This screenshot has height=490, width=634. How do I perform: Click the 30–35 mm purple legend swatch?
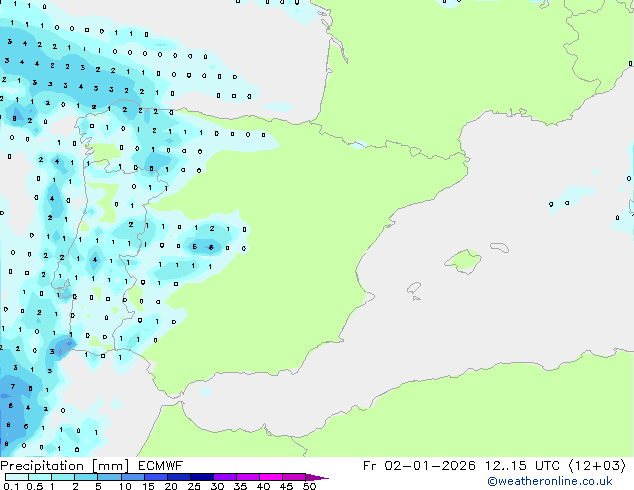coord(224,477)
